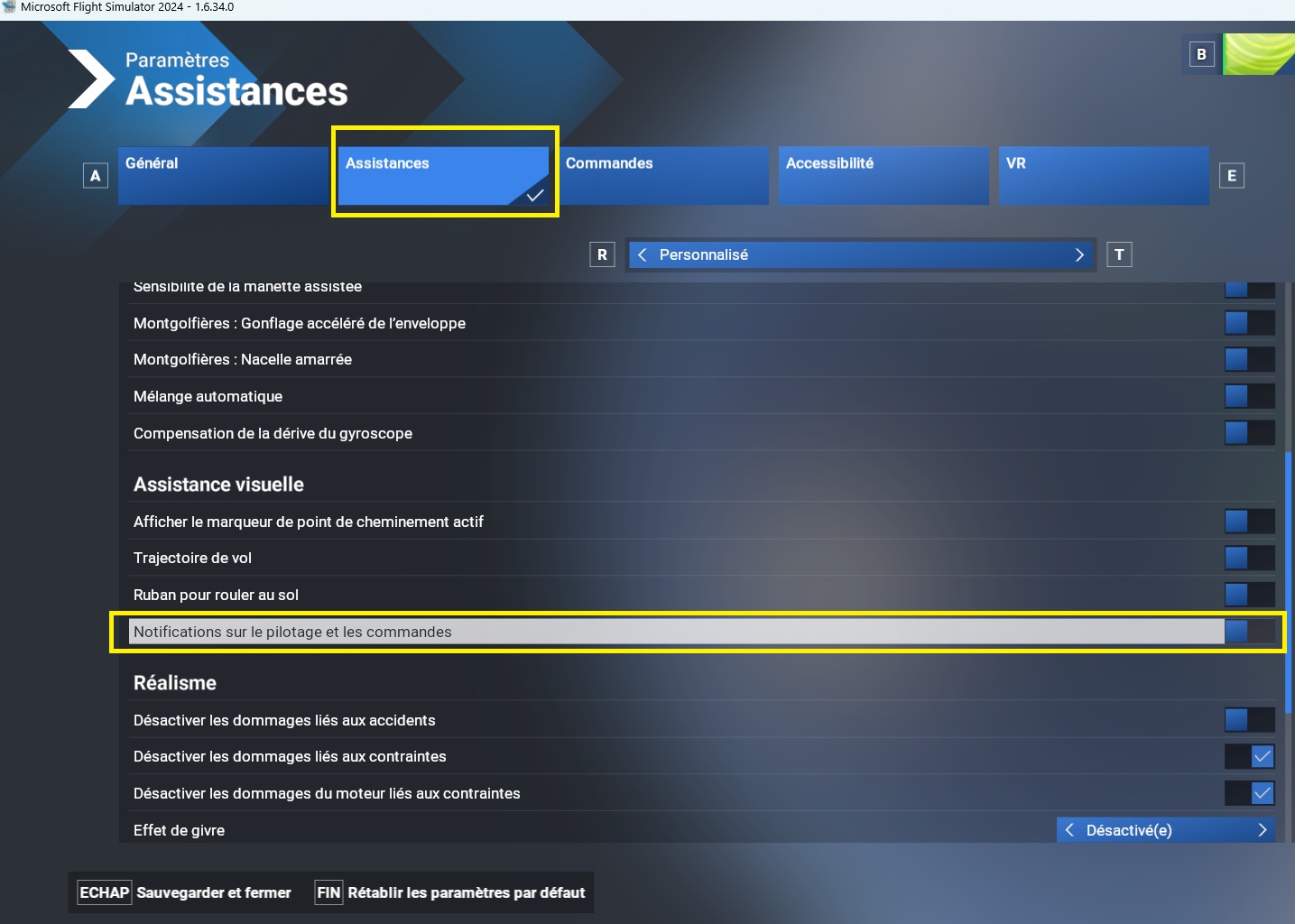Disable Ruban pour rouler au sol

point(1249,594)
